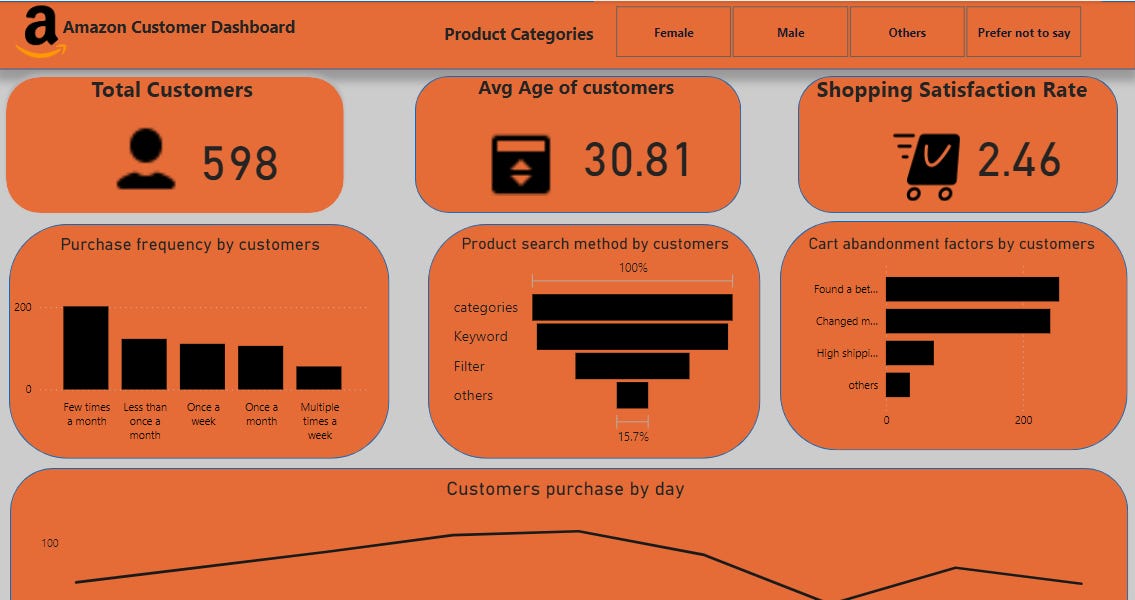This screenshot has width=1135, height=600.
Task: Toggle the Others category filter
Action: click(x=906, y=32)
